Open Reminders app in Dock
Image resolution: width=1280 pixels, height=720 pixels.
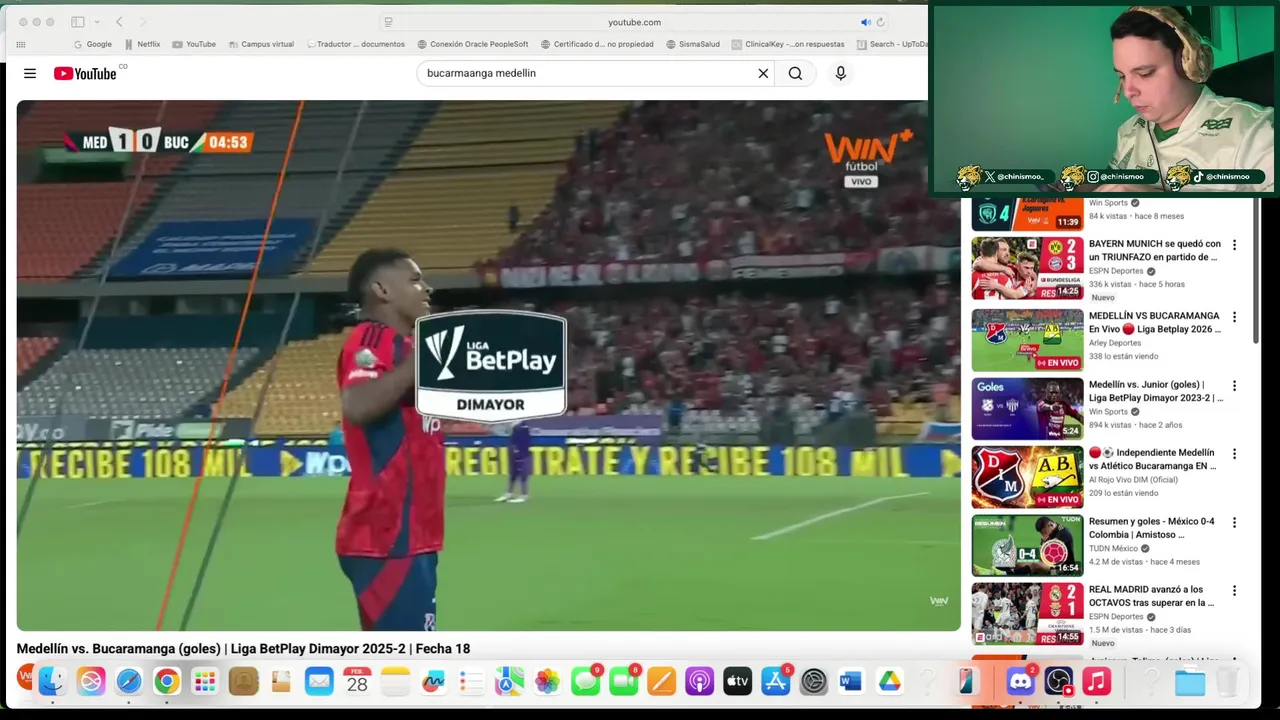coord(471,682)
